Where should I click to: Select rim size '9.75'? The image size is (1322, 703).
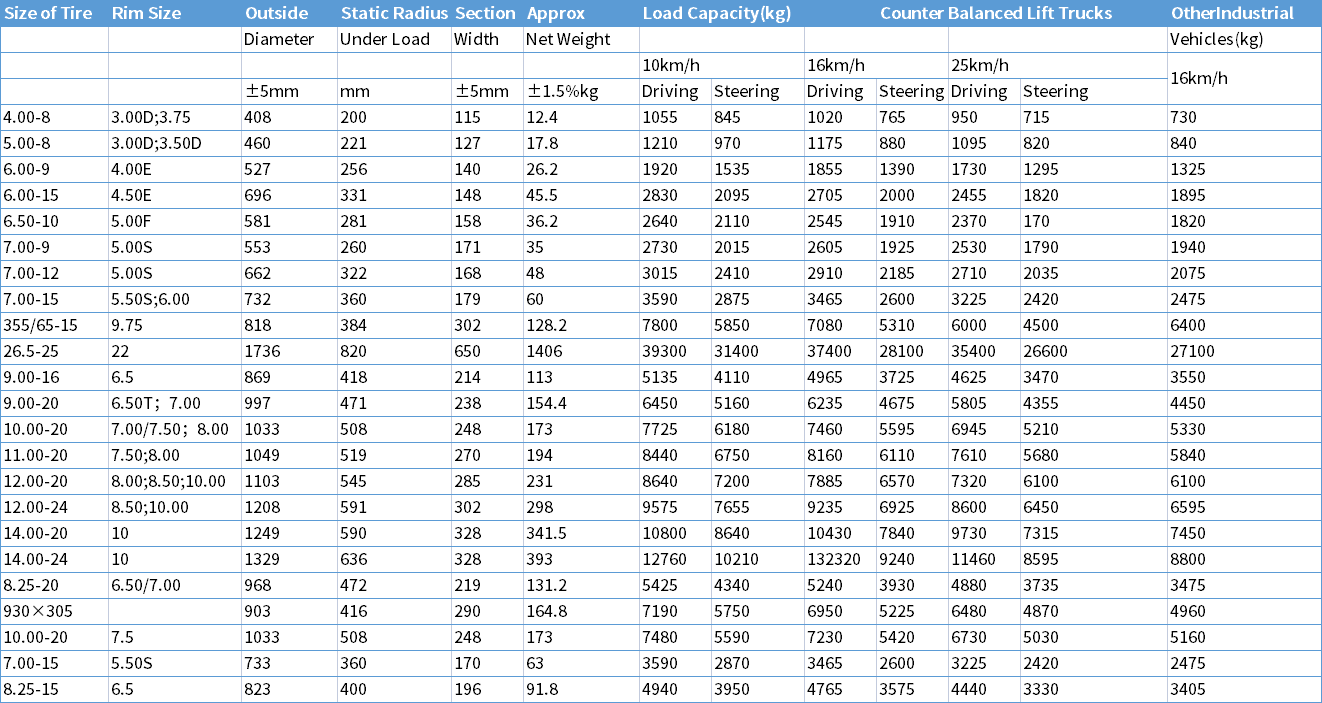coord(127,326)
